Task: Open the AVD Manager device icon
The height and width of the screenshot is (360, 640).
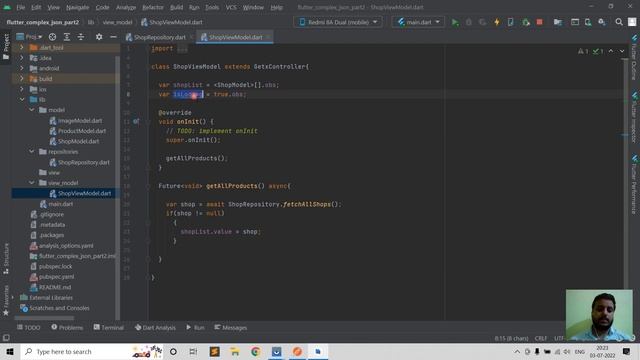Action: [x=588, y=22]
